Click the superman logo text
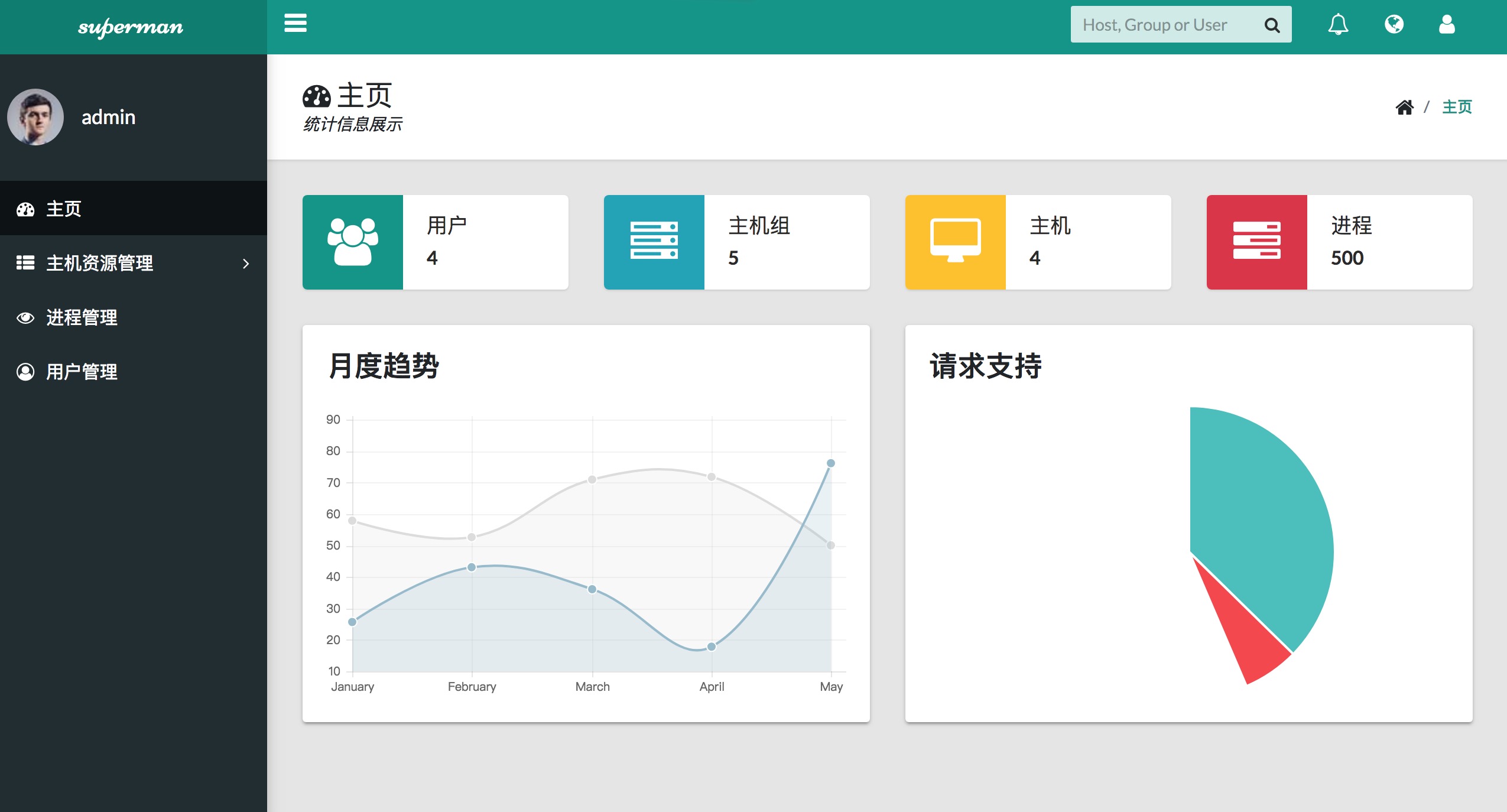This screenshot has width=1507, height=812. pos(131,27)
